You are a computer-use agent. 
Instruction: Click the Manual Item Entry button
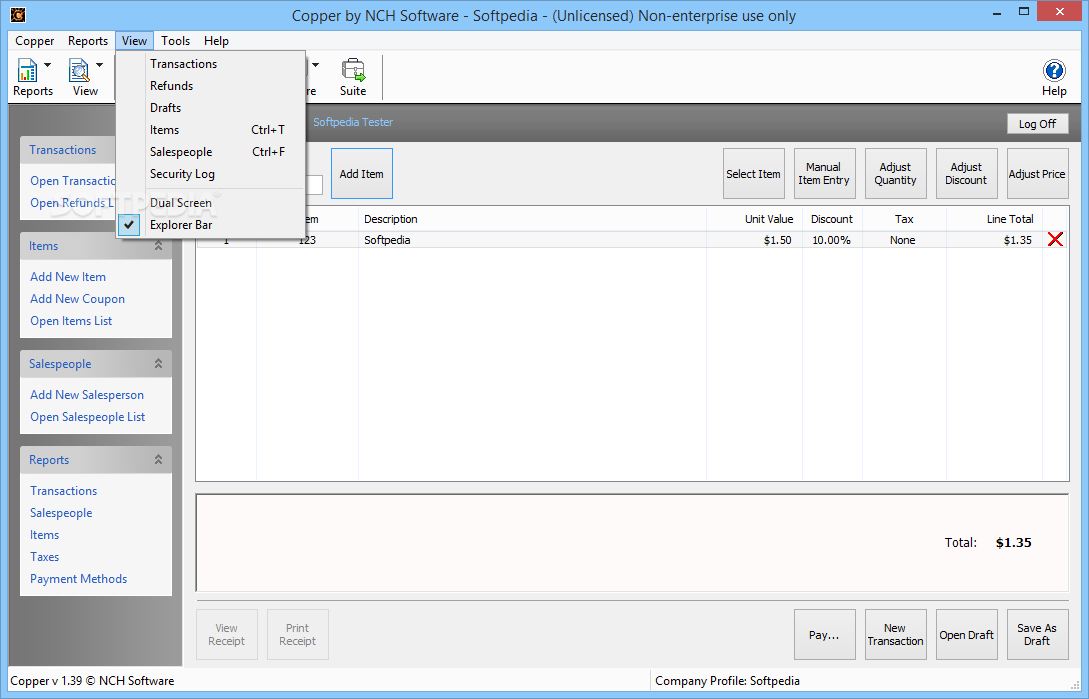click(824, 174)
